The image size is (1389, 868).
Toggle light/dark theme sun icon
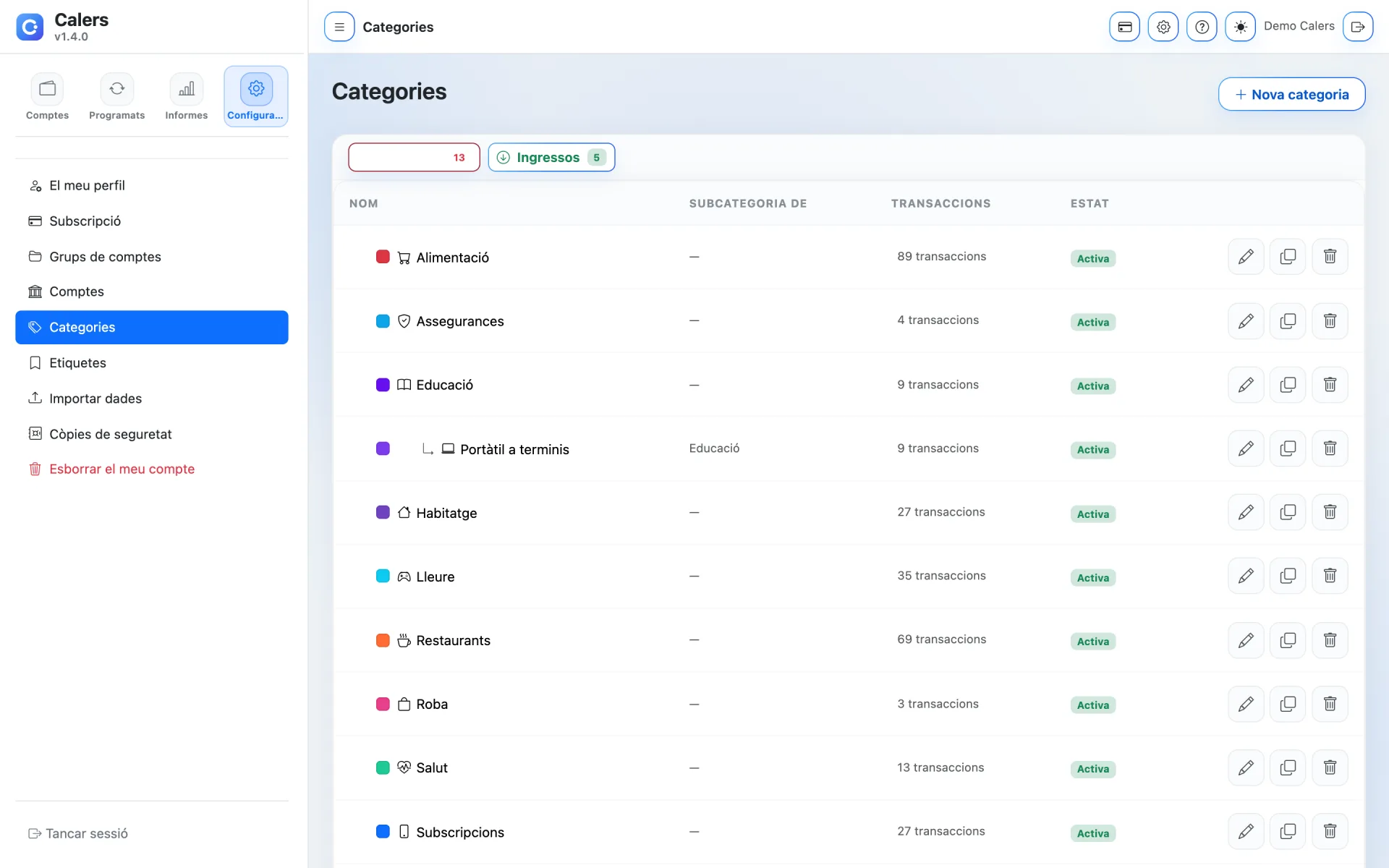1240,27
